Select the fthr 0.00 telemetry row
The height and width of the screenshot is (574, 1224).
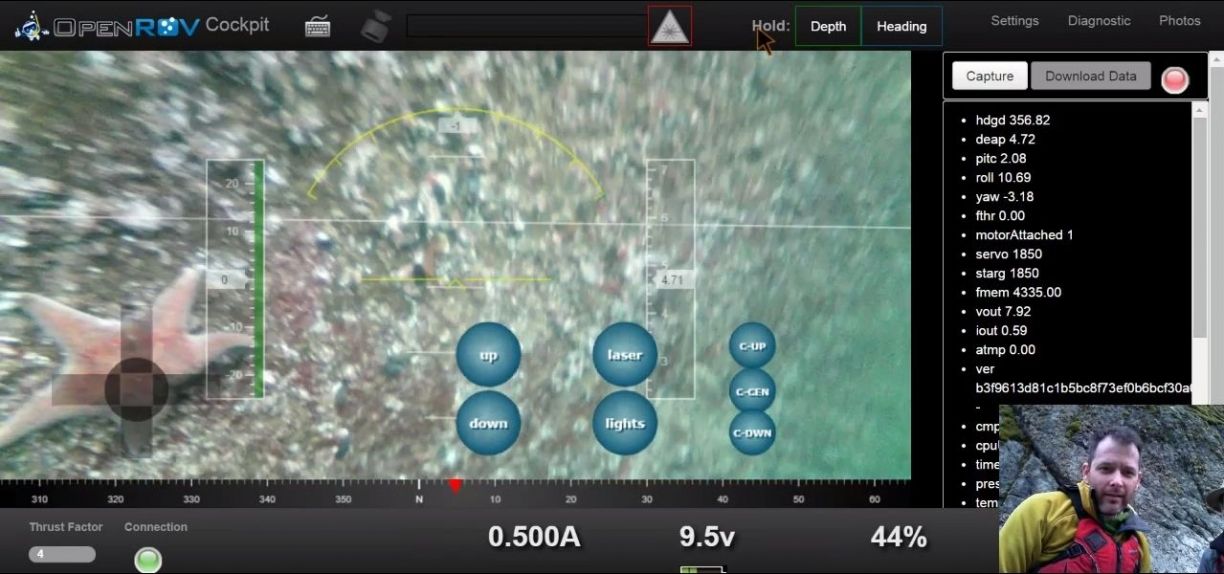point(1000,215)
